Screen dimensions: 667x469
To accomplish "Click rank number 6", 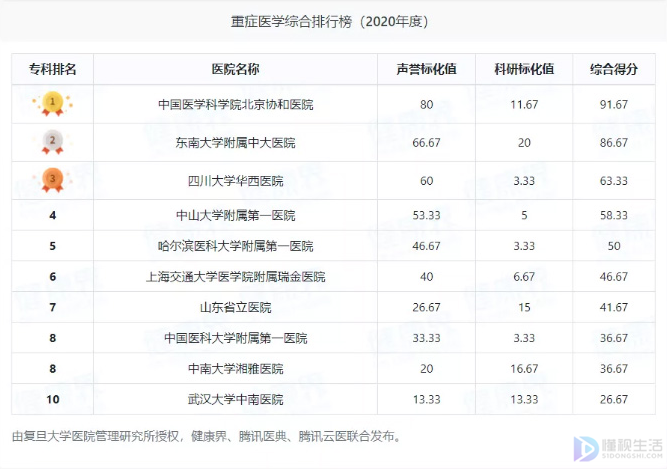I will click(52, 277).
